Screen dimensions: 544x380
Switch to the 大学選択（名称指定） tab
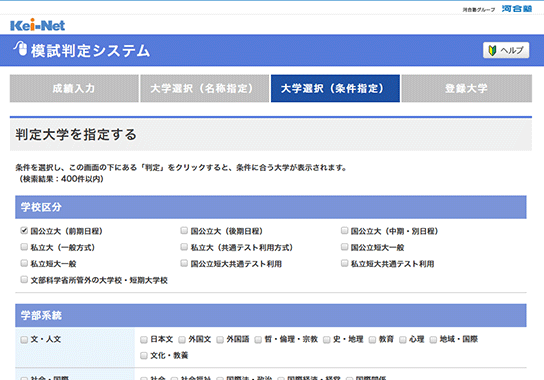(x=204, y=88)
